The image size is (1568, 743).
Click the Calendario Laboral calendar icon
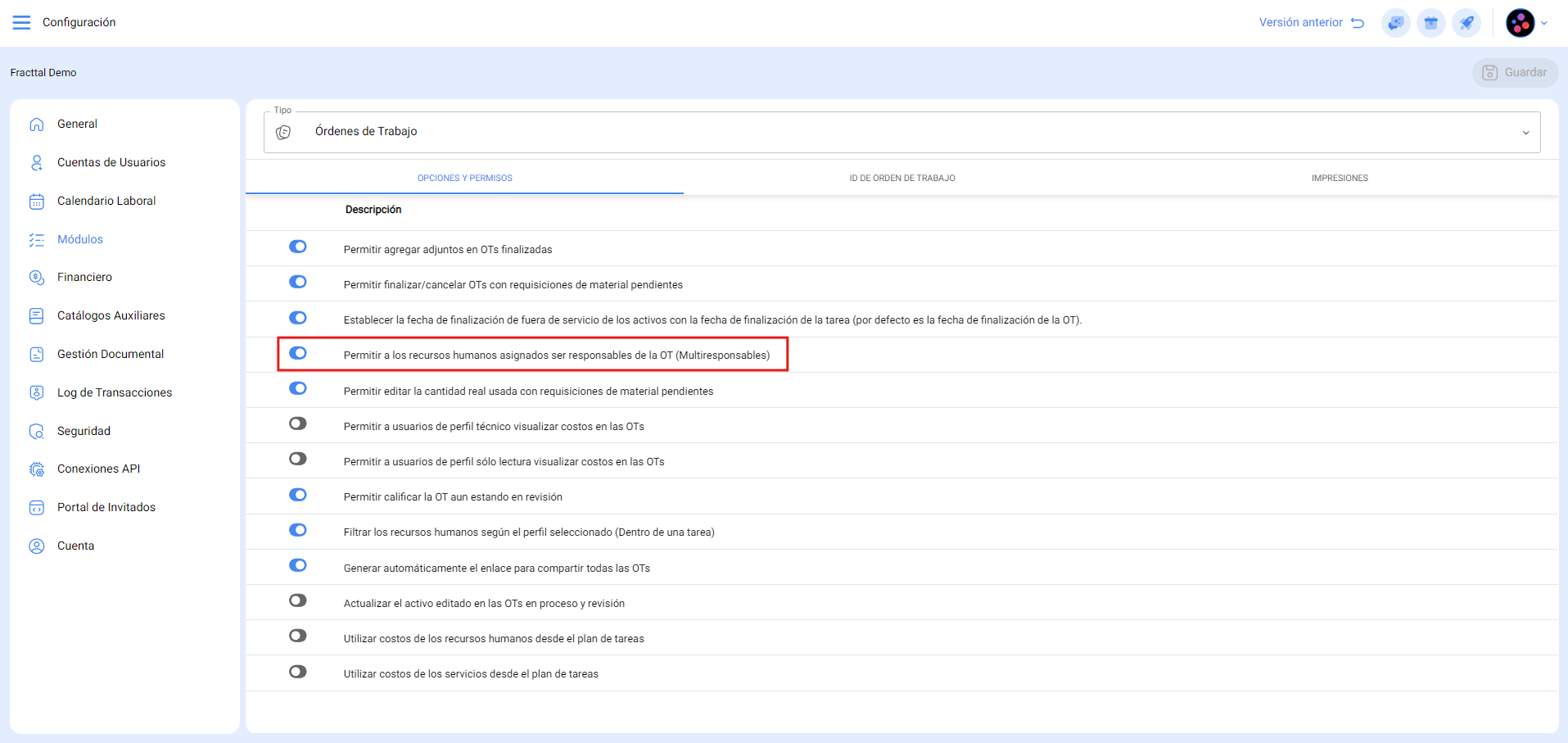[x=37, y=202]
